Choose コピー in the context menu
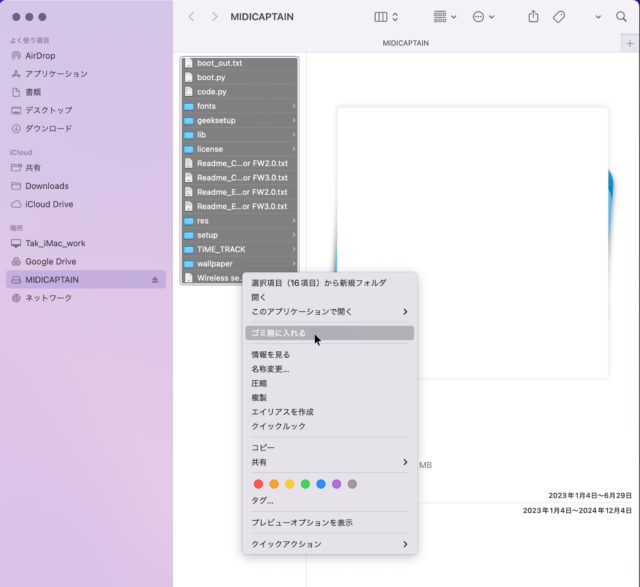The height and width of the screenshot is (587, 640). 330,448
